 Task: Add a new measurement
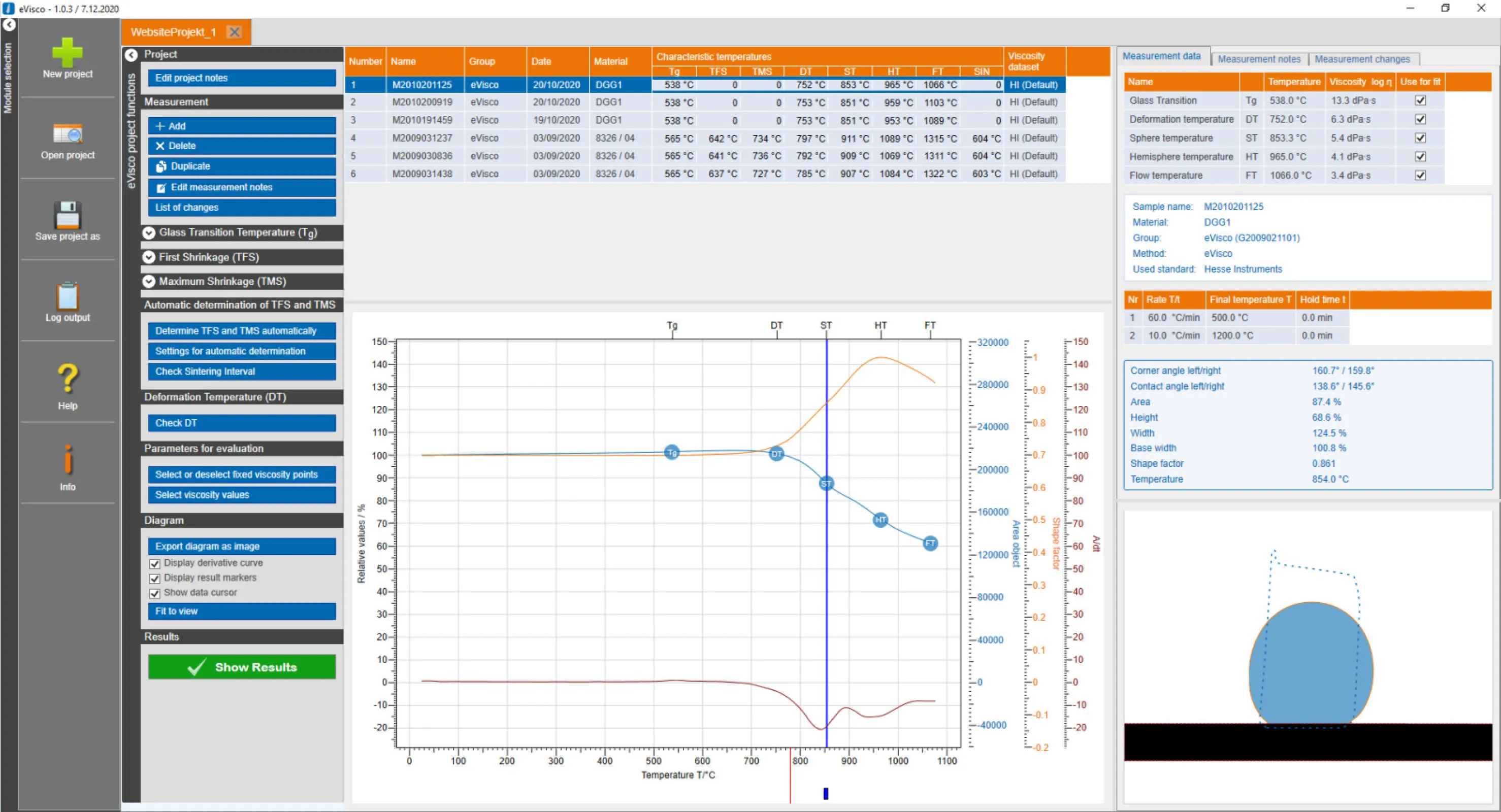click(x=241, y=125)
